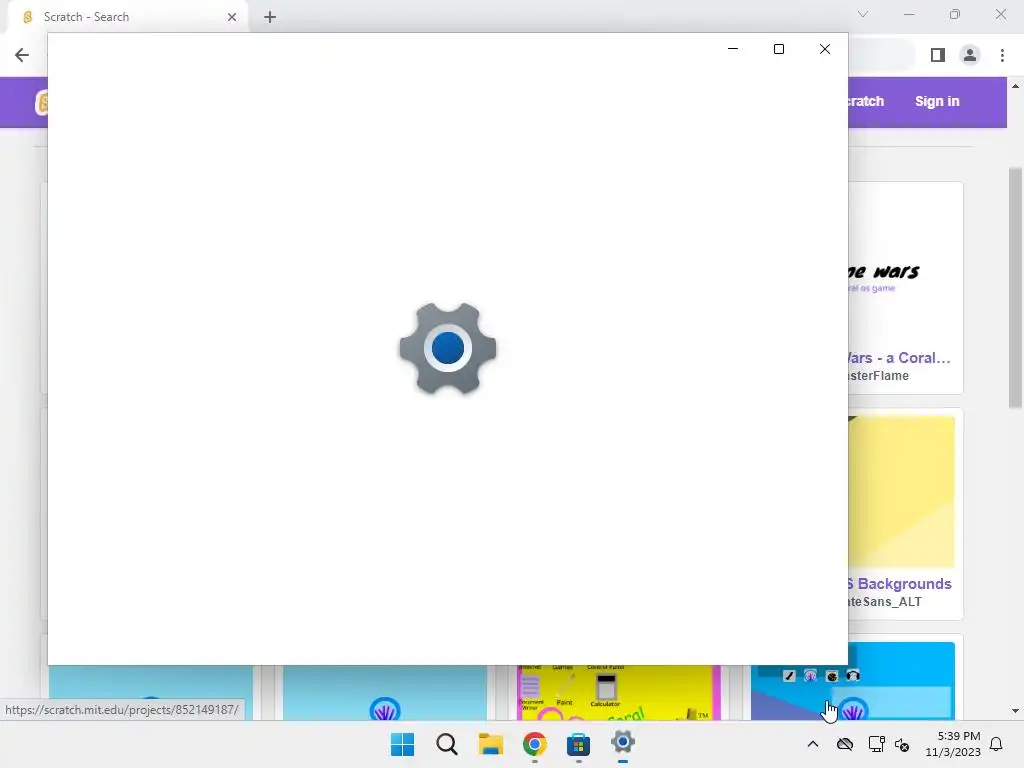Open the yellow Backgrounds project thumbnail
This screenshot has height=768, width=1024.
point(901,492)
